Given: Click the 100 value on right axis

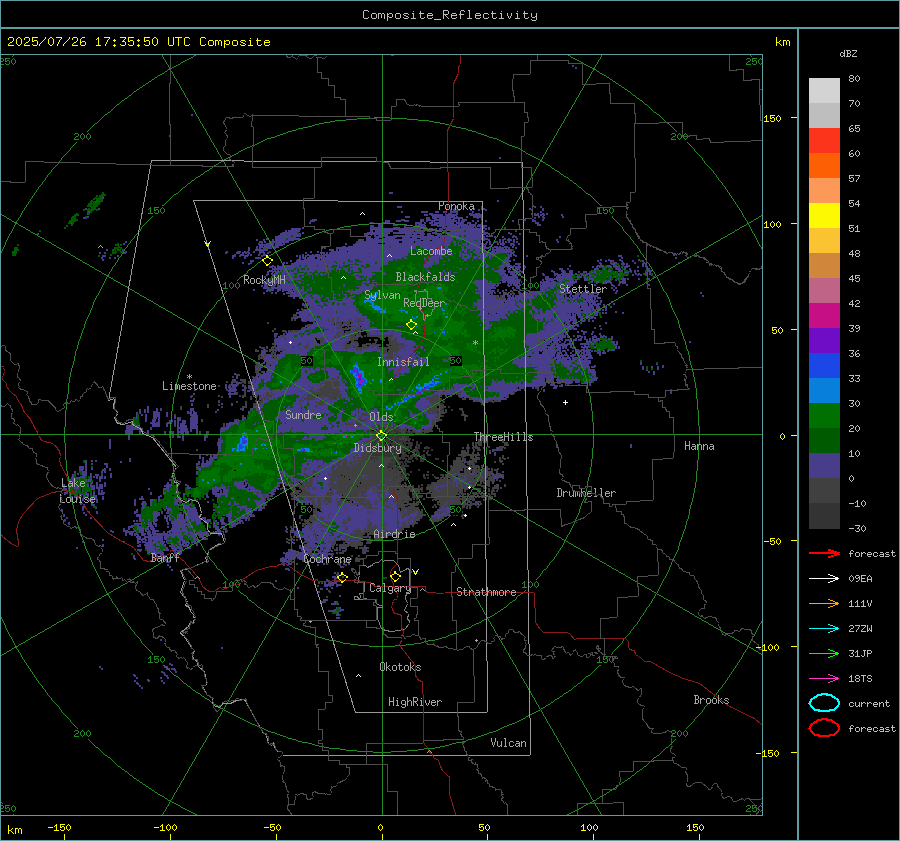Looking at the screenshot, I should click(x=773, y=224).
